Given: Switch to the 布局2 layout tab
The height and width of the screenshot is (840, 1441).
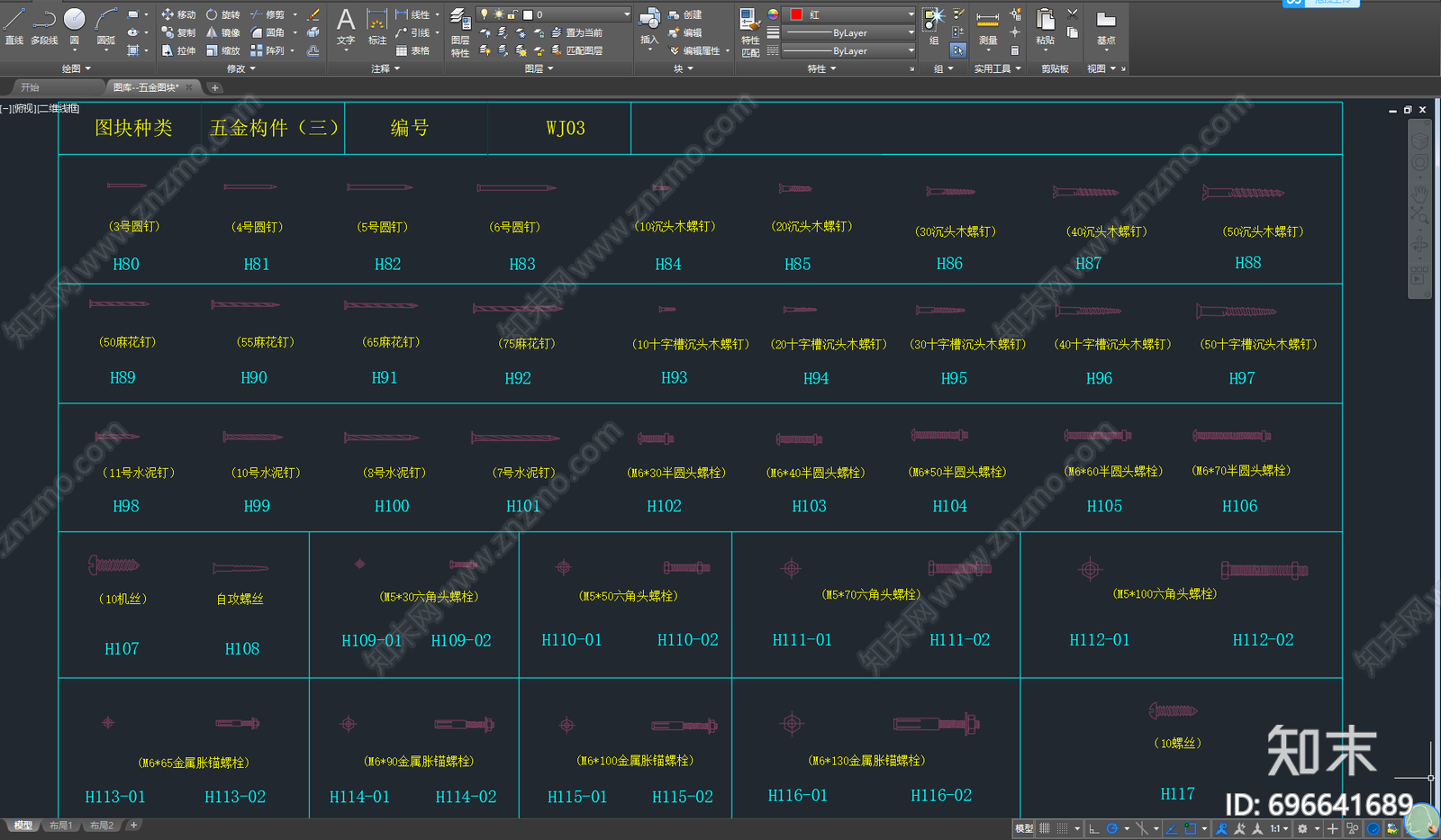Looking at the screenshot, I should (102, 826).
